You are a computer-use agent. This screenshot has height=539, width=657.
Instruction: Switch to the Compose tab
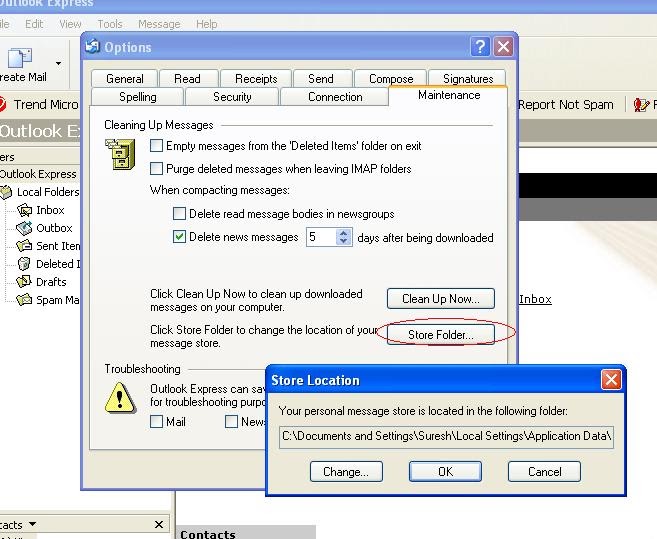pos(391,79)
